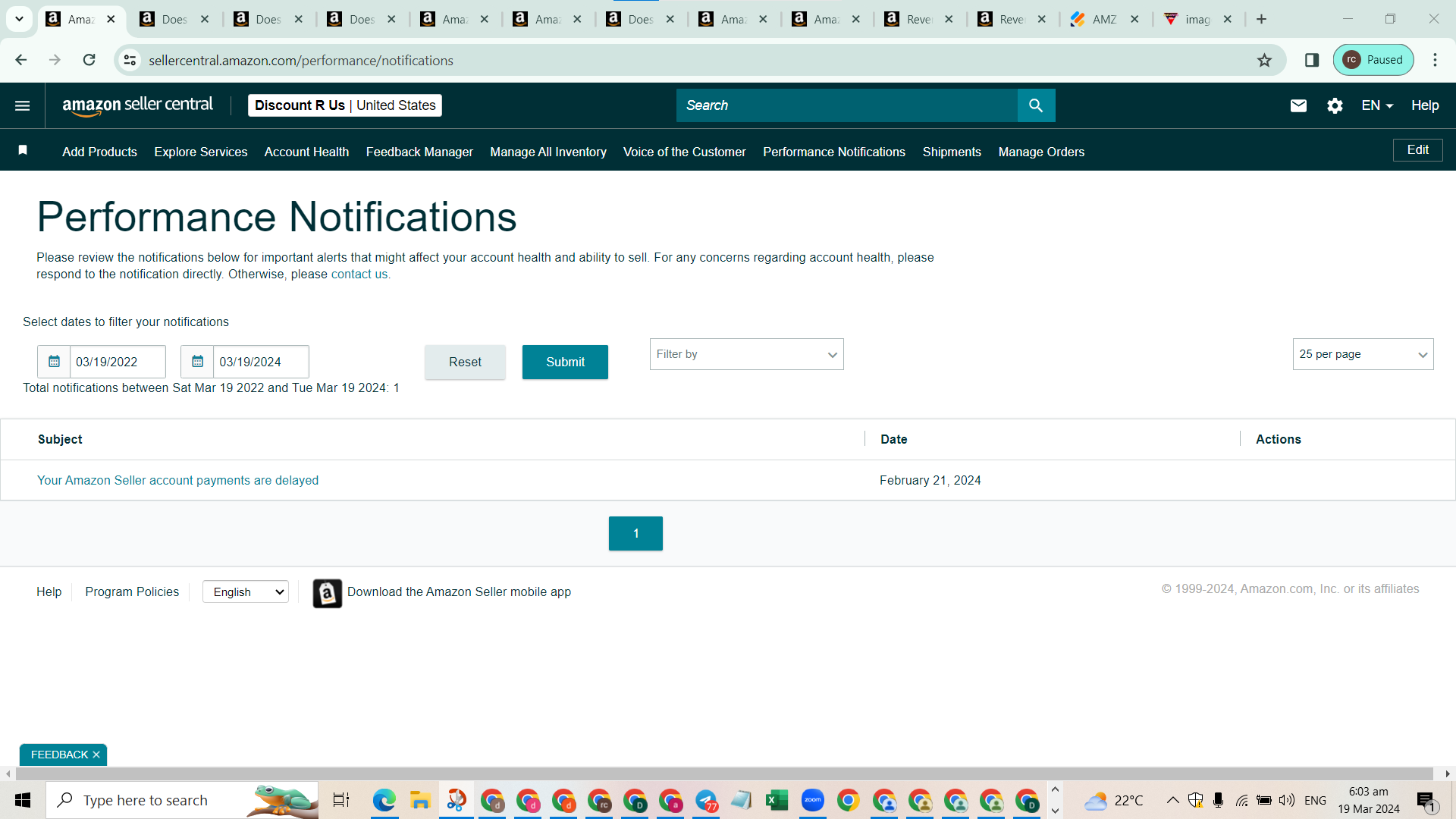
Task: Close the FEEDBACK widget
Action: tap(96, 755)
